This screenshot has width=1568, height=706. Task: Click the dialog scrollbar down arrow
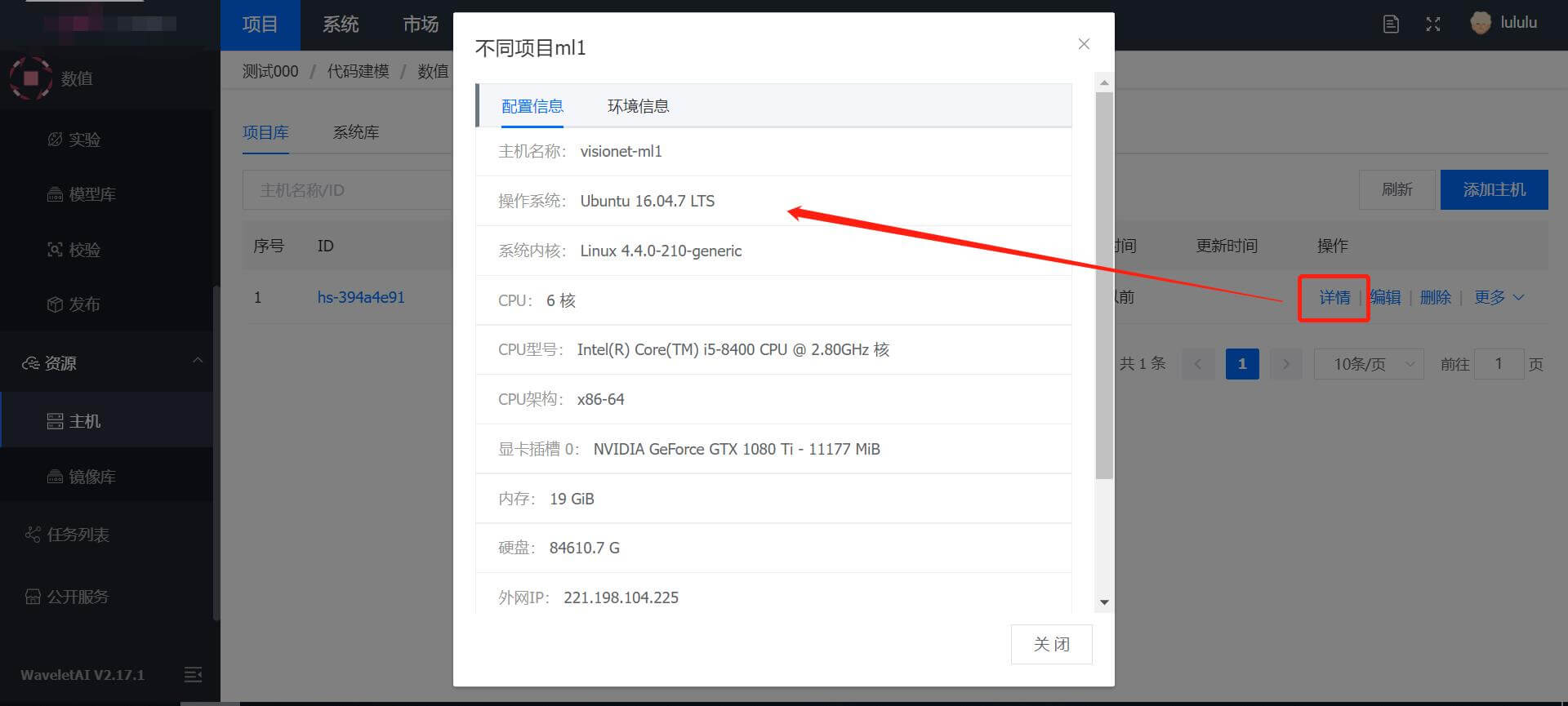[1104, 602]
